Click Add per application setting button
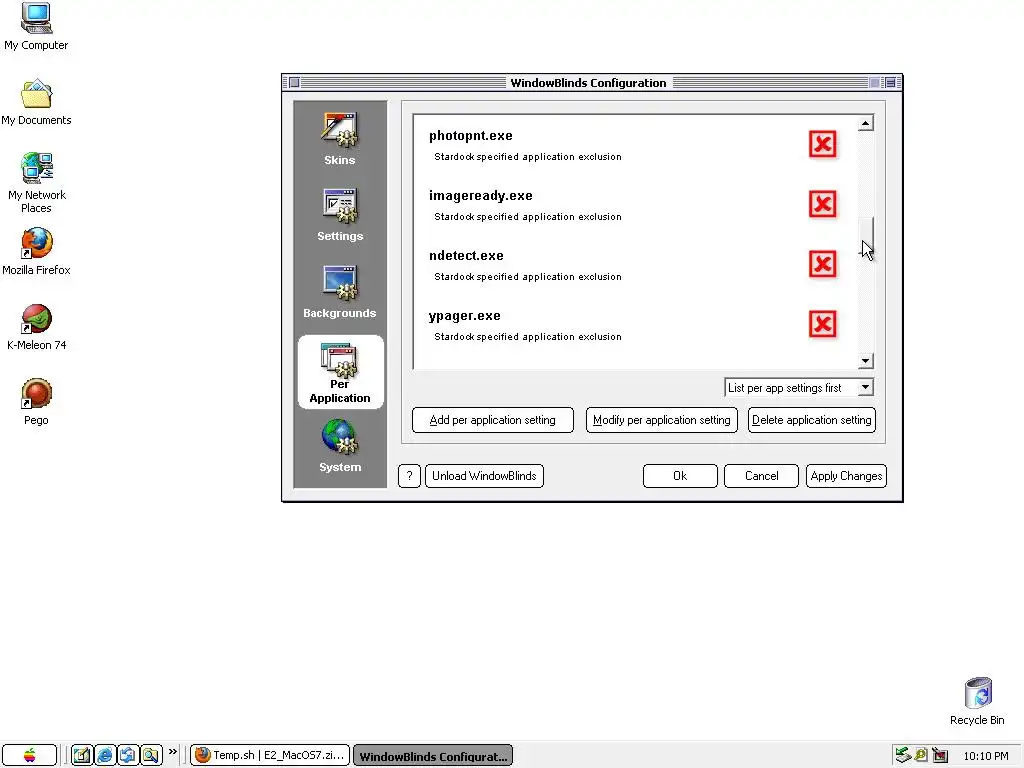The image size is (1024, 768). 493,420
